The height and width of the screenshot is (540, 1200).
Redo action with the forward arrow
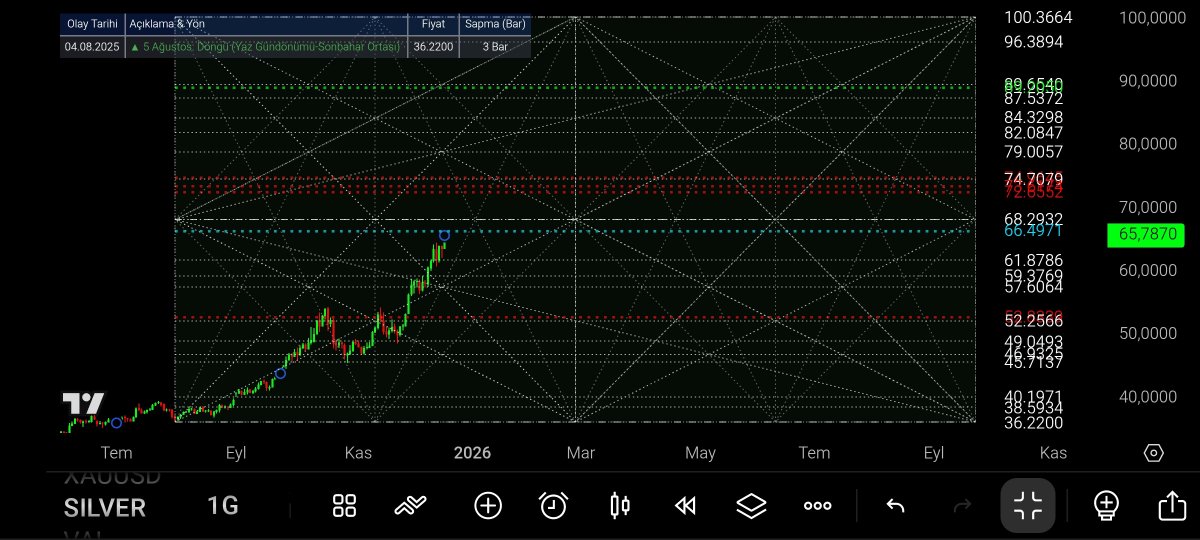(x=962, y=506)
